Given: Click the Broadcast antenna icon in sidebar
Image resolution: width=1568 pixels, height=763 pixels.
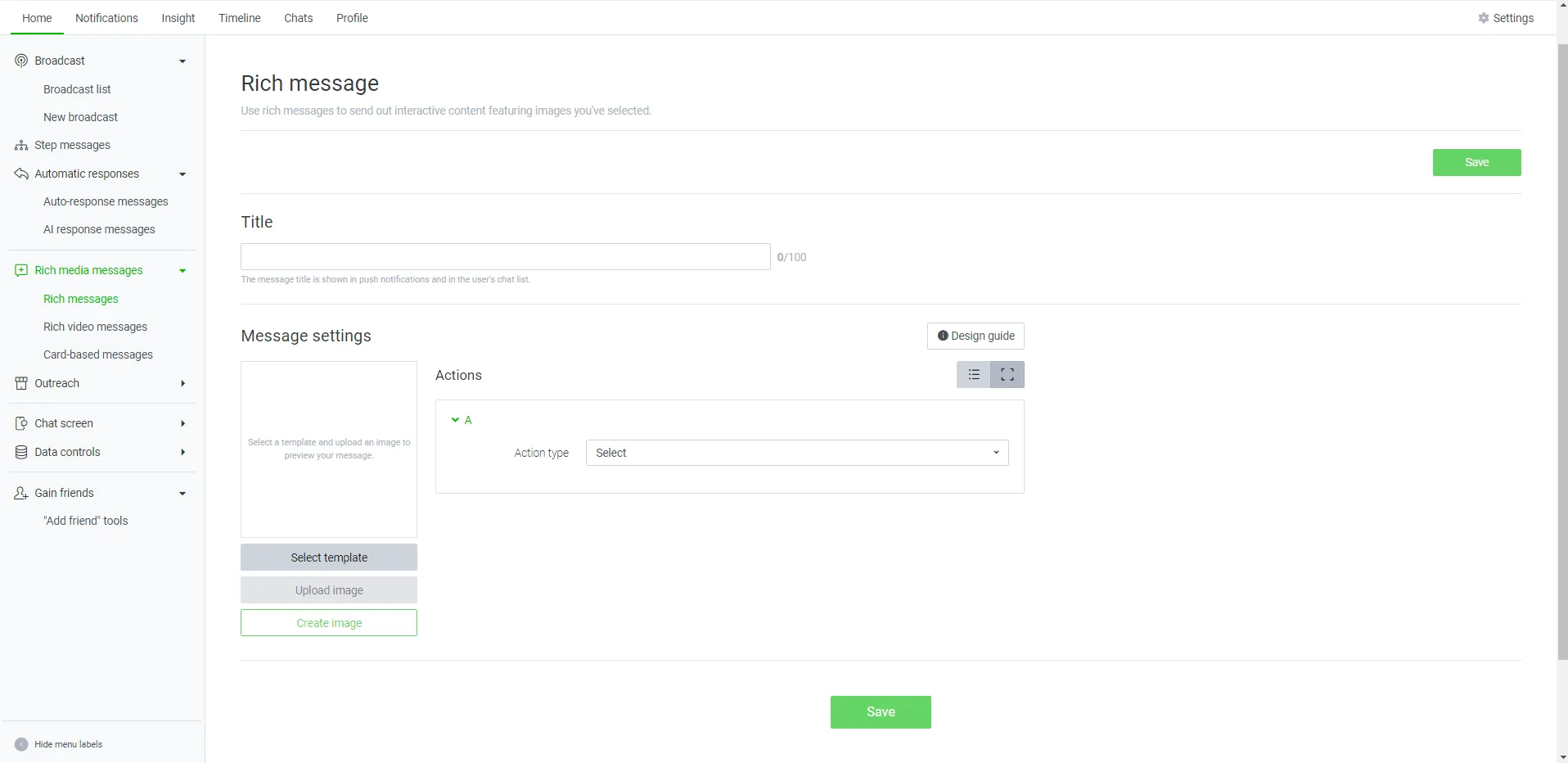Looking at the screenshot, I should click(21, 61).
